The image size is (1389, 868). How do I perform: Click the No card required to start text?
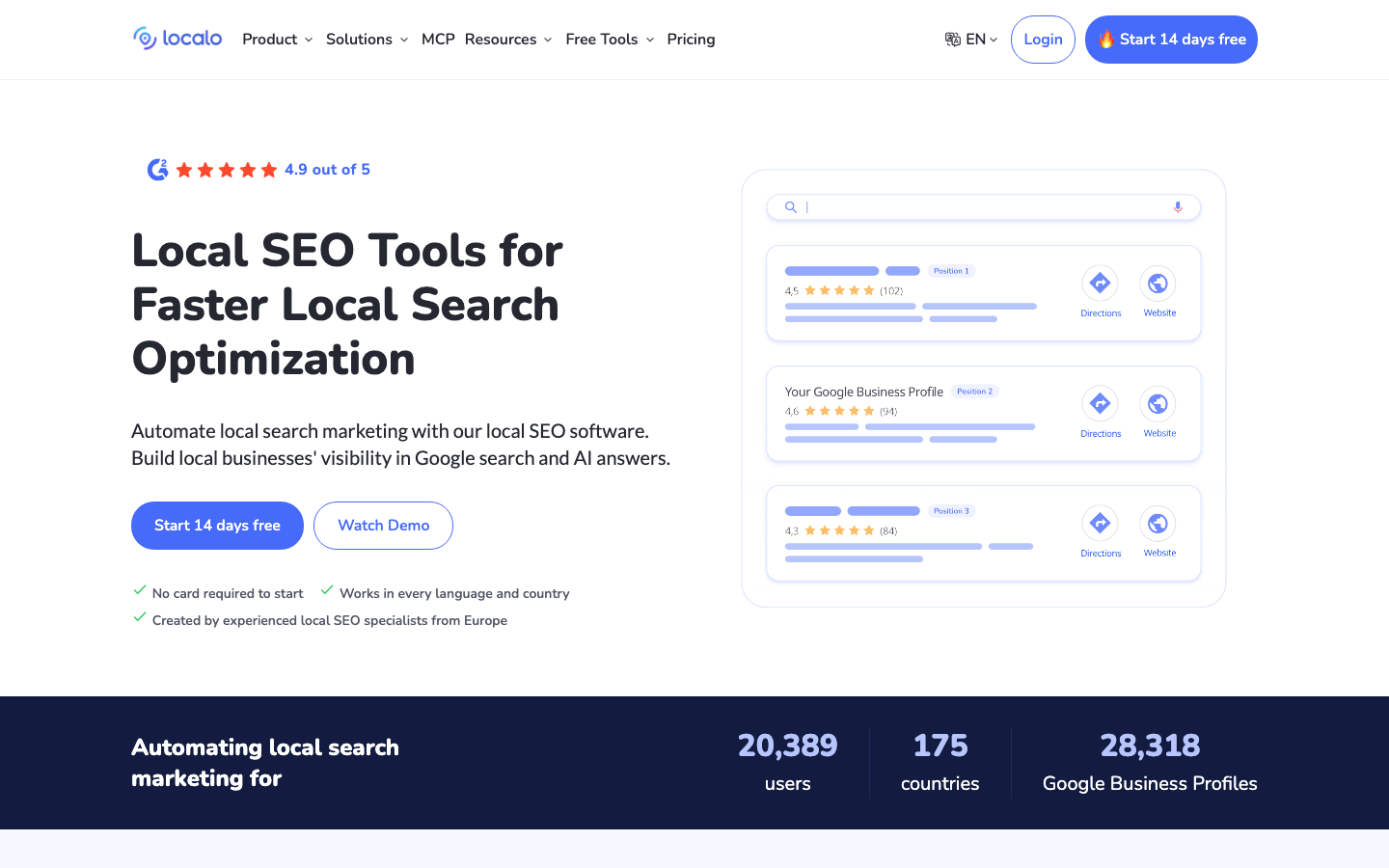(228, 593)
